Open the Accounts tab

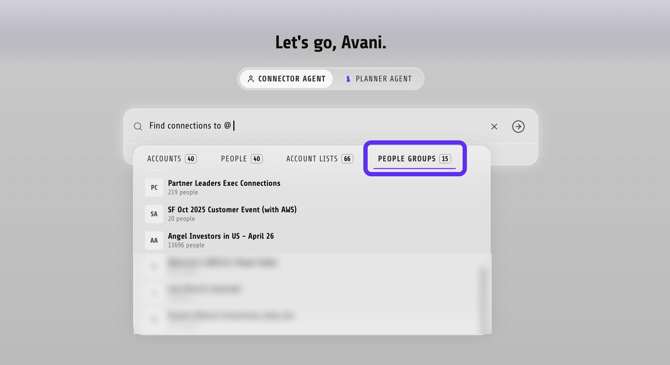pos(171,159)
